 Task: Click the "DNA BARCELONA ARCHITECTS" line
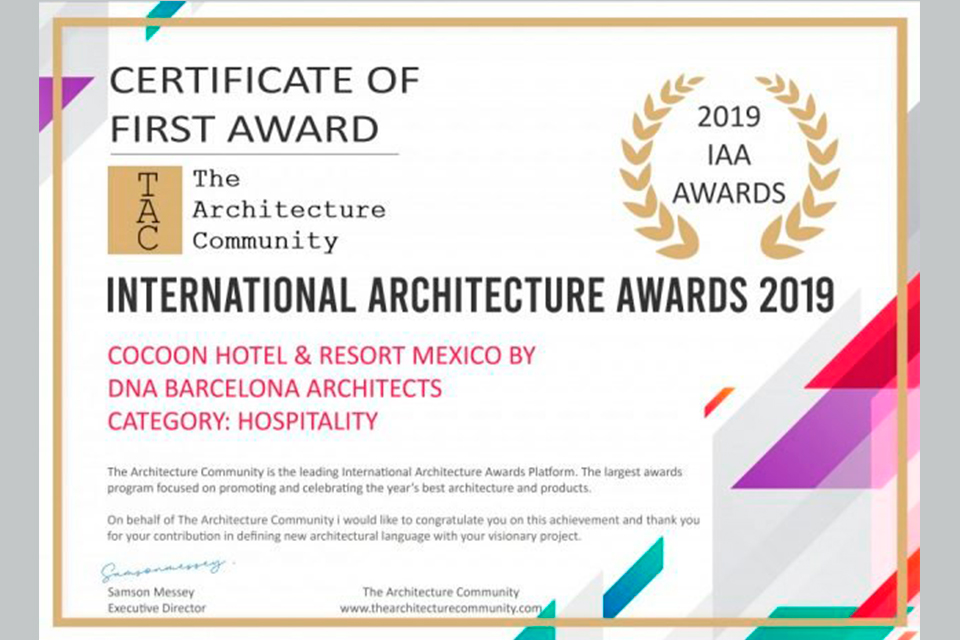tap(275, 388)
